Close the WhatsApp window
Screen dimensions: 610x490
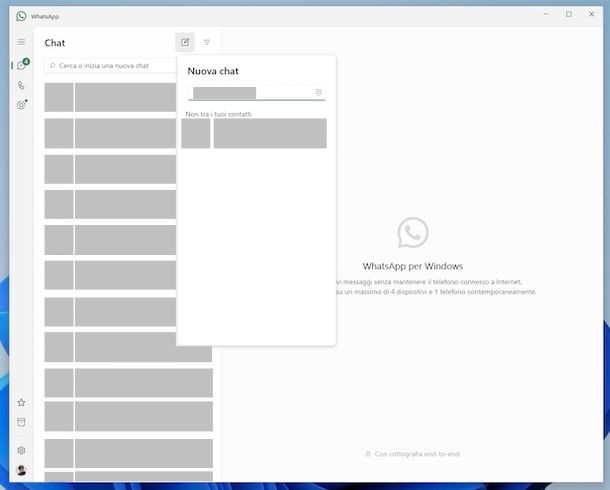(591, 14)
